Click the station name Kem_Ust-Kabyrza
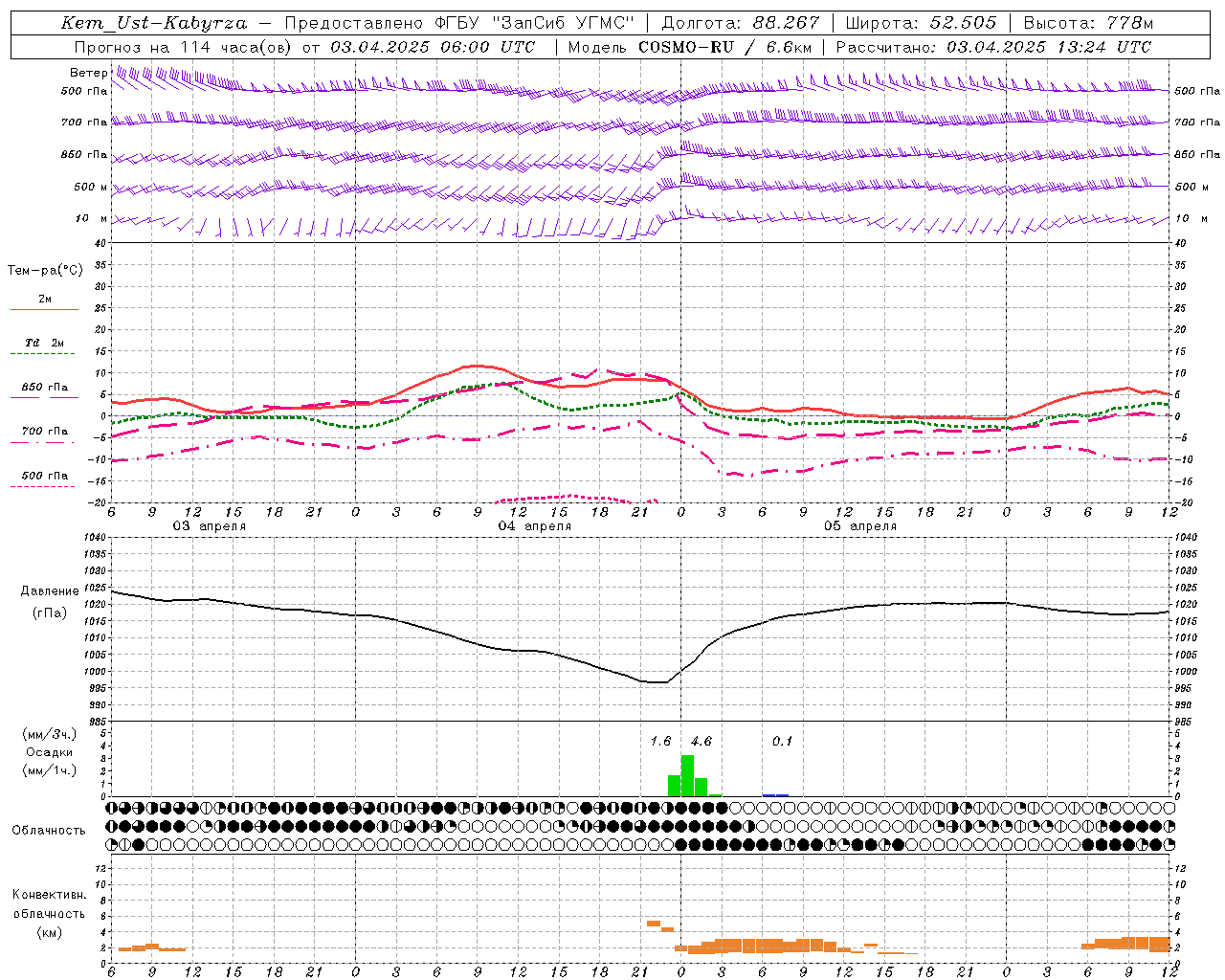 (154, 23)
